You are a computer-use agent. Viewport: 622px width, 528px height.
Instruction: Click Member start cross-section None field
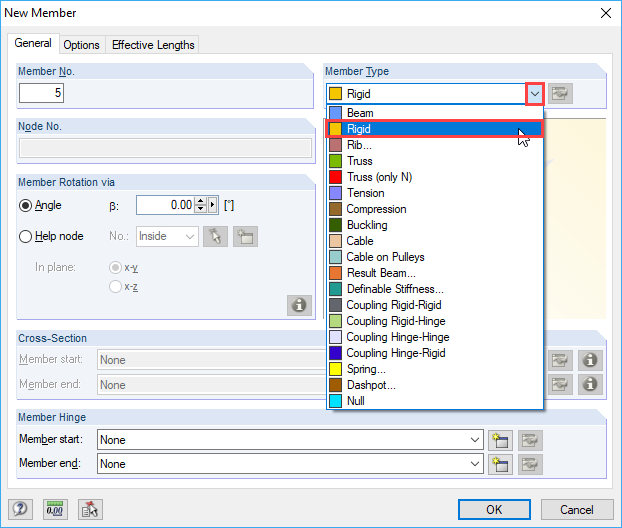pyautogui.click(x=212, y=360)
